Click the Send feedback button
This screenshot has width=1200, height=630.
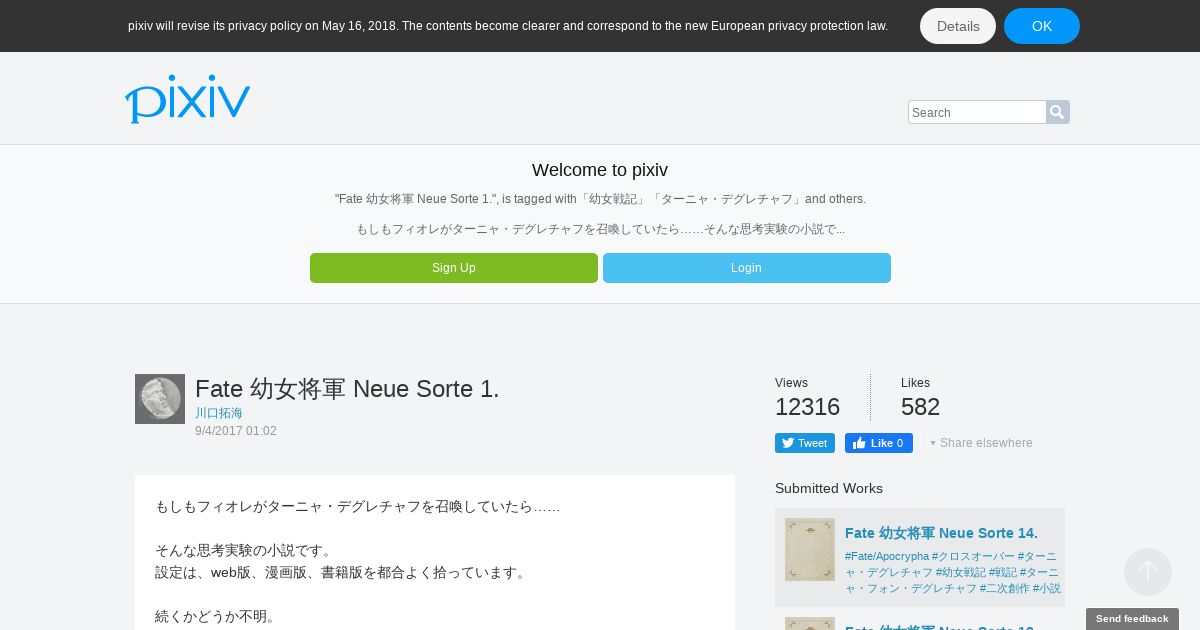pos(1132,619)
